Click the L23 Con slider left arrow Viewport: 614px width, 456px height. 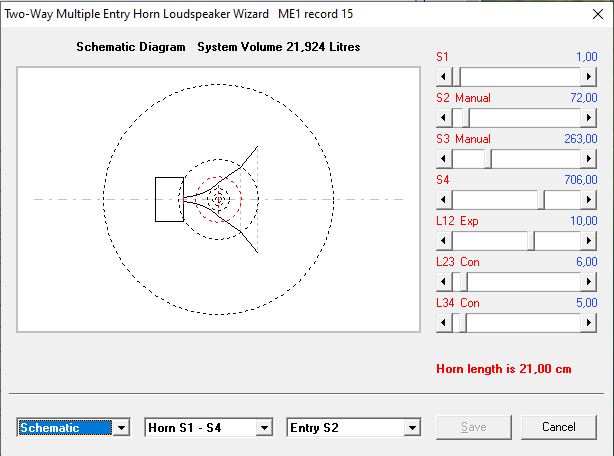(444, 282)
